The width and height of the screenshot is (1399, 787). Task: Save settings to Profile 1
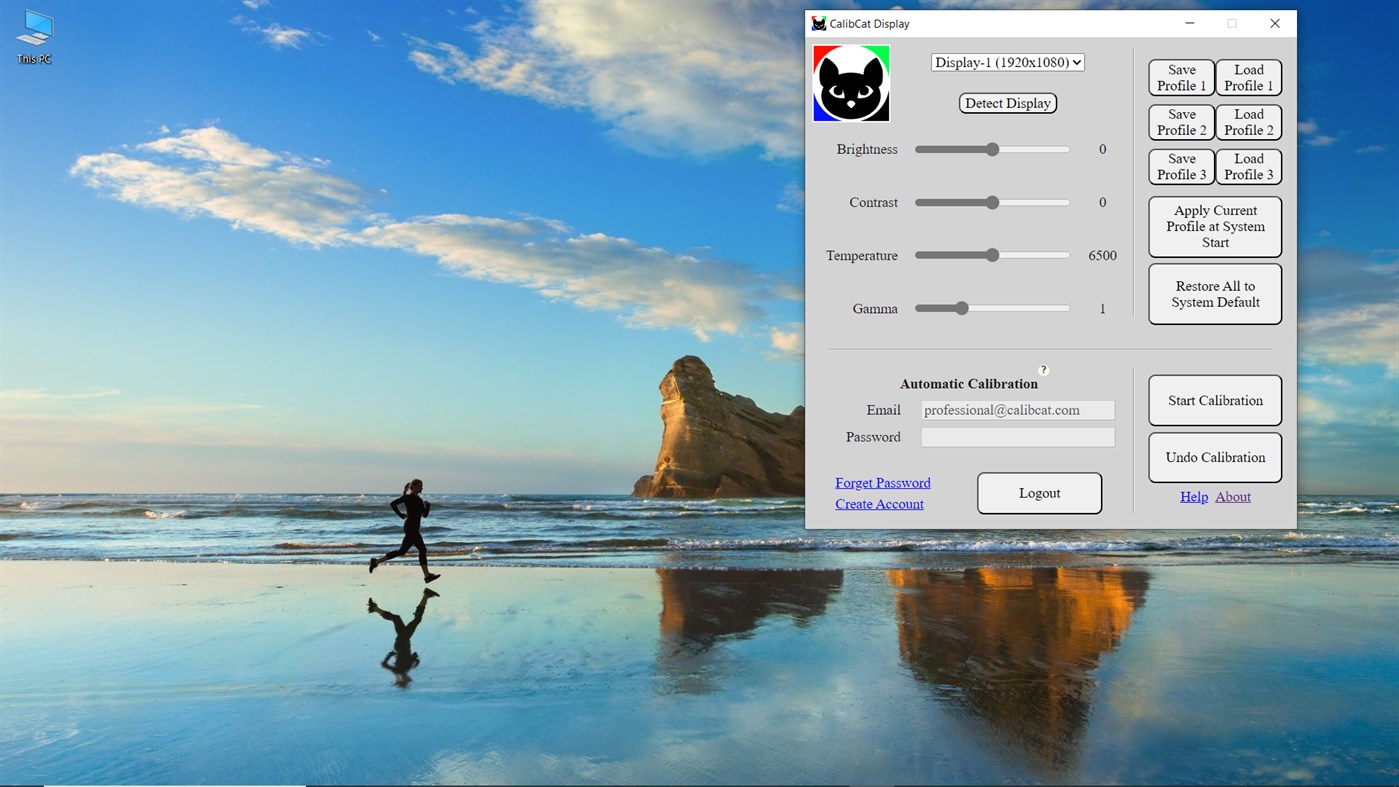click(1180, 77)
